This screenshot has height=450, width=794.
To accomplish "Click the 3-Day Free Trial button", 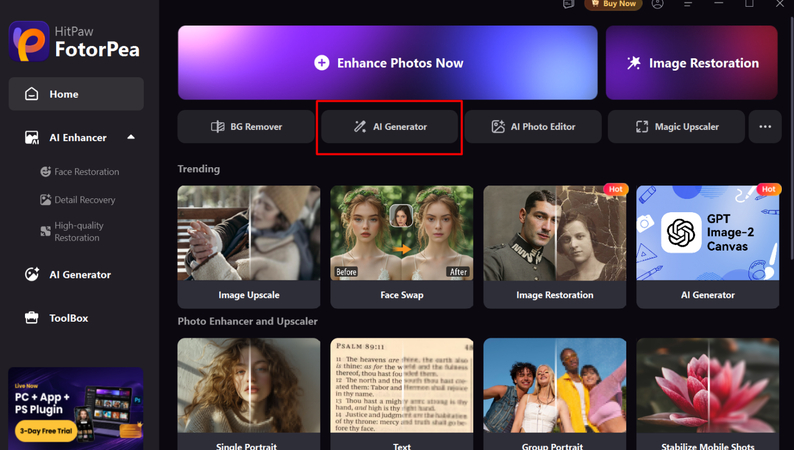I will pyautogui.click(x=46, y=431).
